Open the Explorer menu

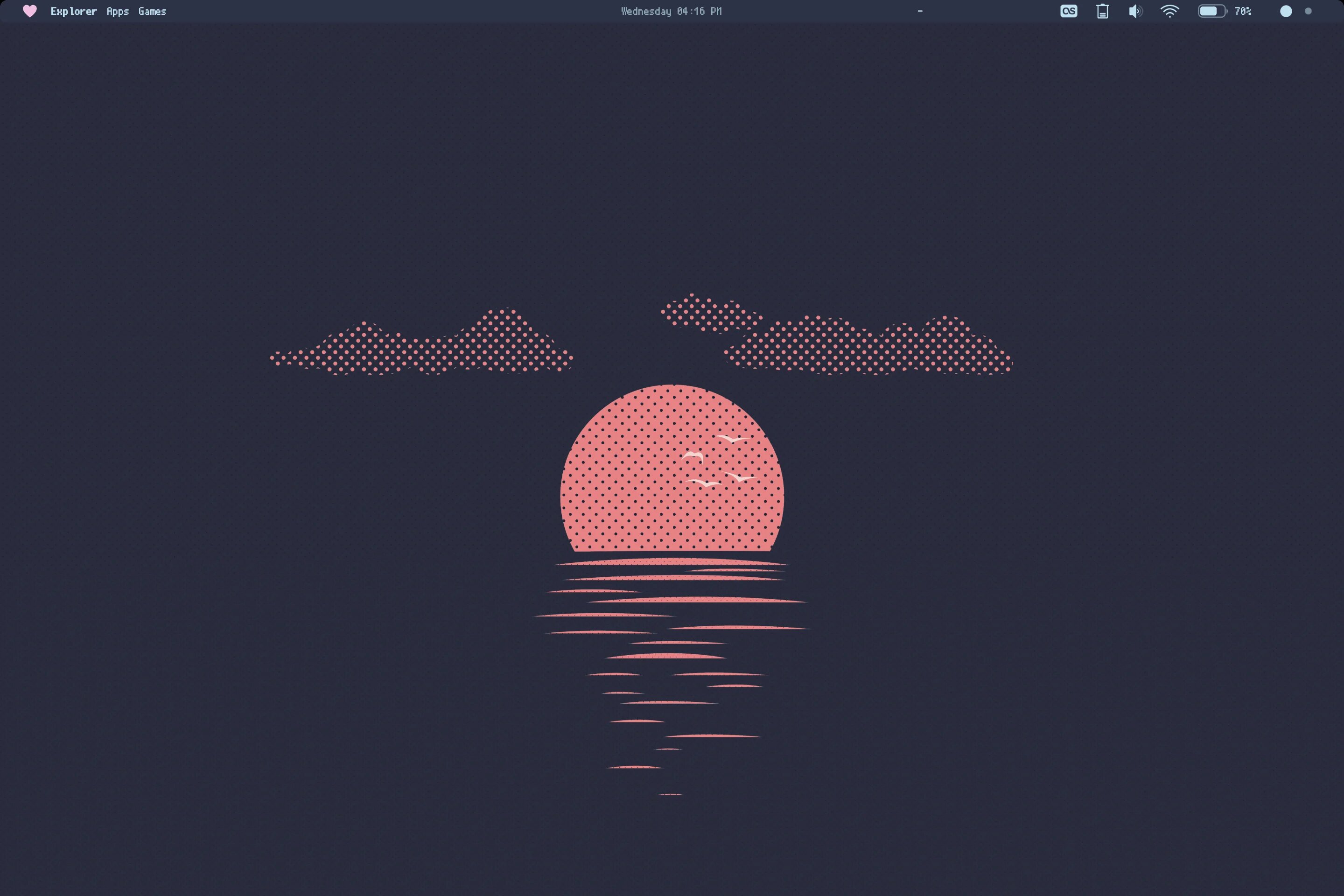click(74, 11)
